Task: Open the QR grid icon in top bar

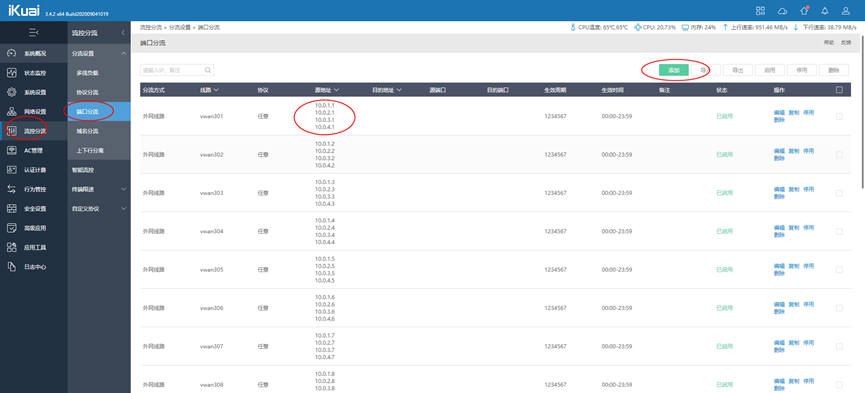Action: (x=761, y=10)
